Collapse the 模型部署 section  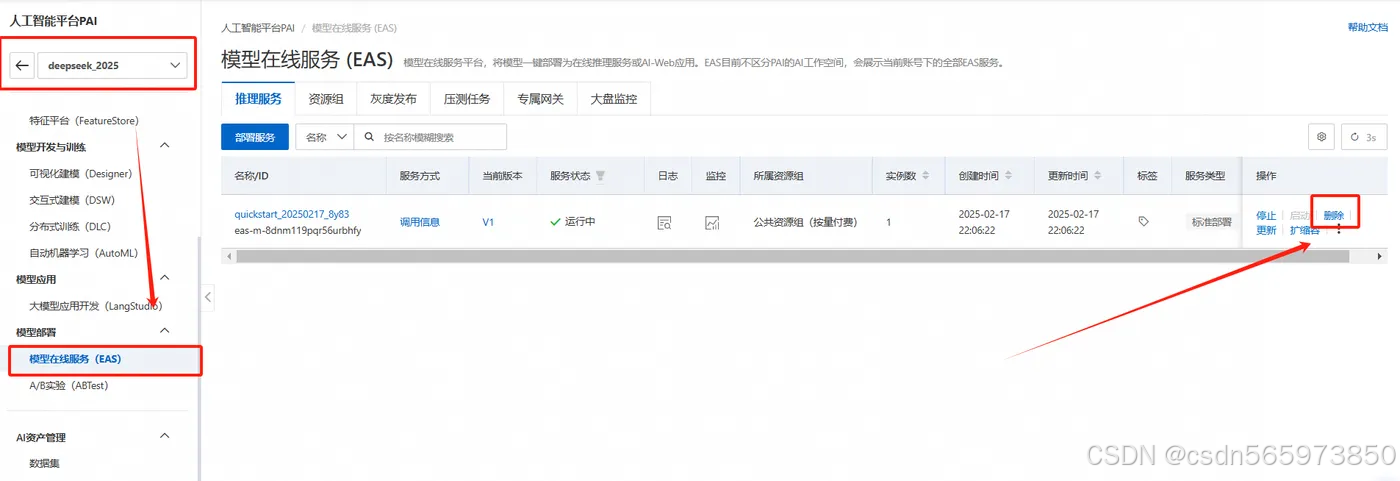click(x=165, y=331)
